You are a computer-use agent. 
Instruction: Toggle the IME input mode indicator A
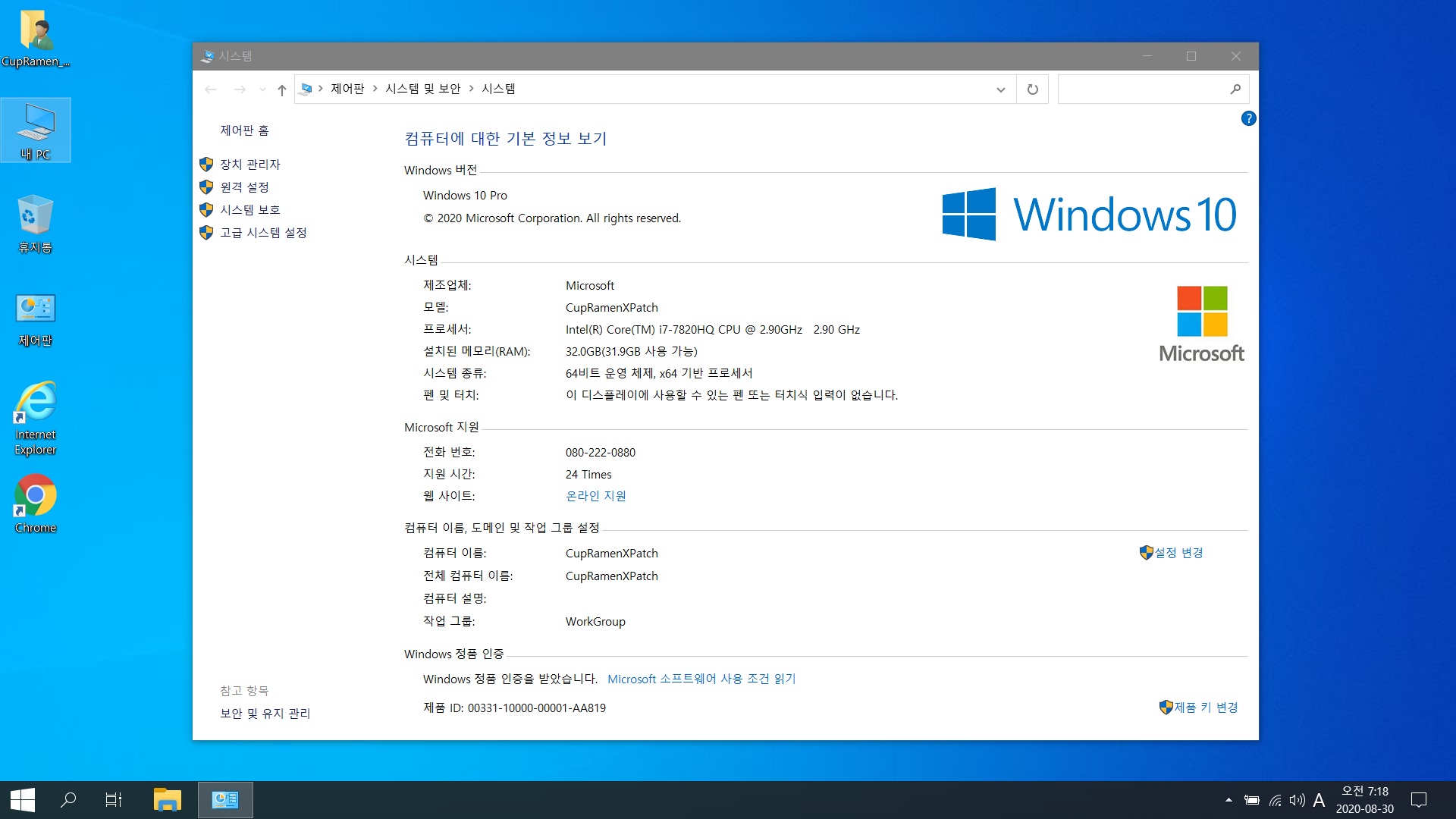(1319, 800)
